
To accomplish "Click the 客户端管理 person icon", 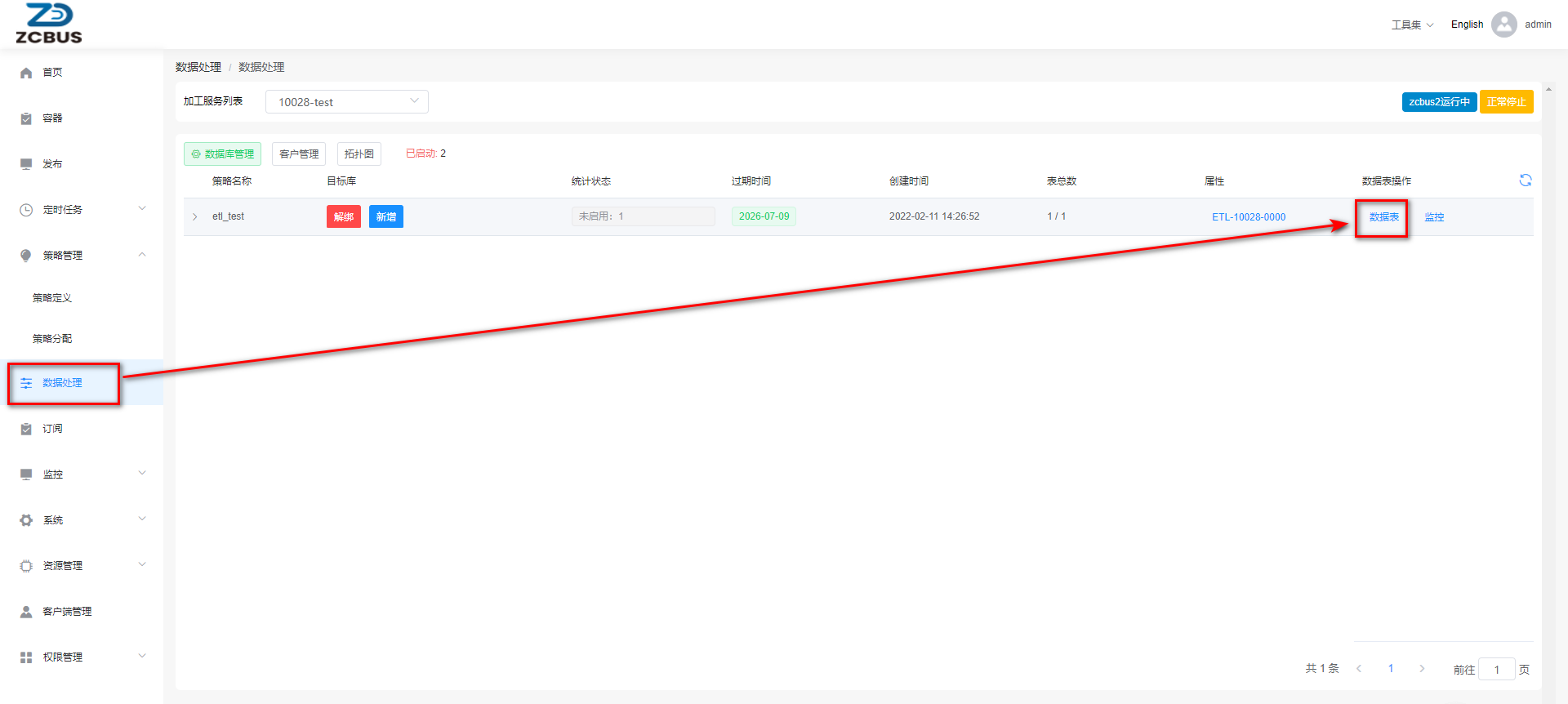I will 26,612.
